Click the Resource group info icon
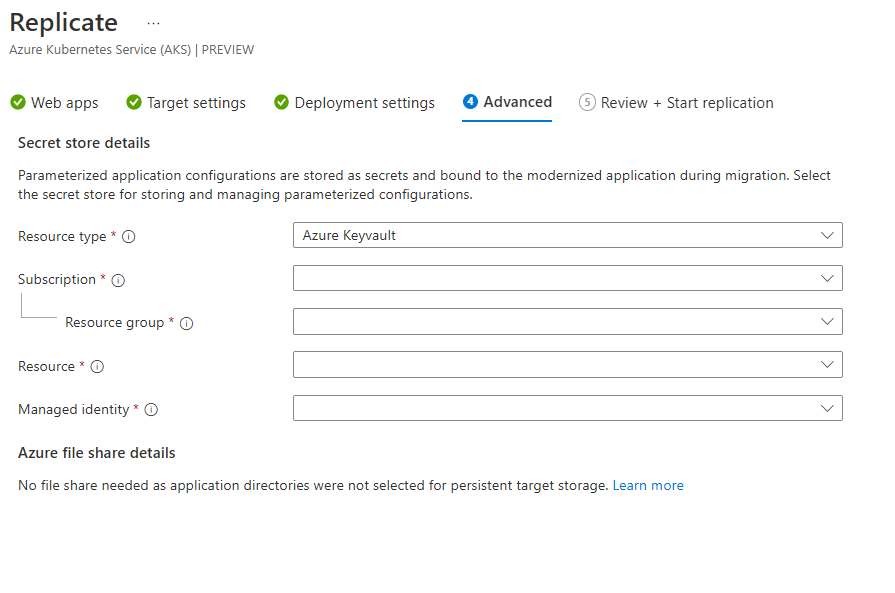 click(x=187, y=324)
